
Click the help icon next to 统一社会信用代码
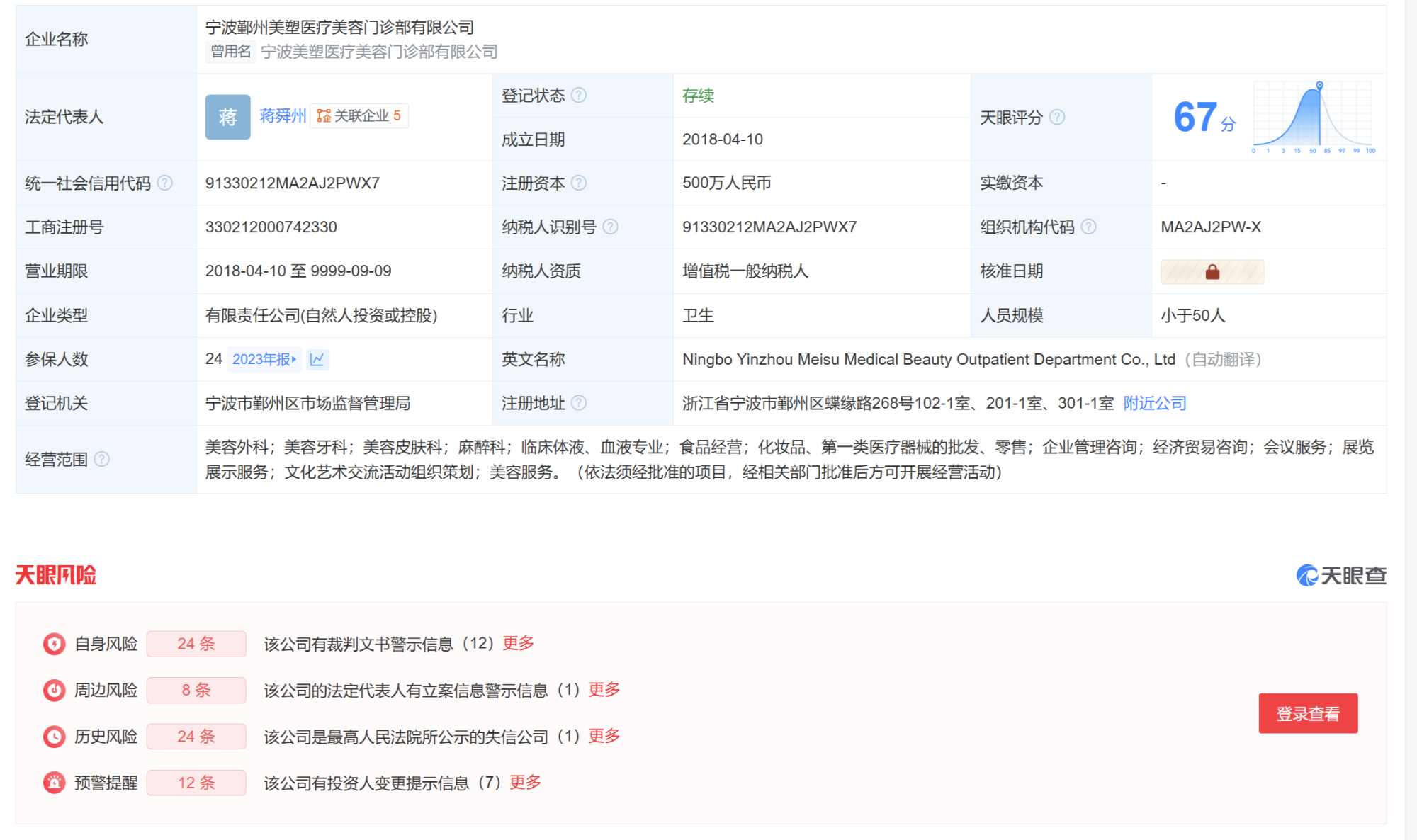tap(165, 183)
